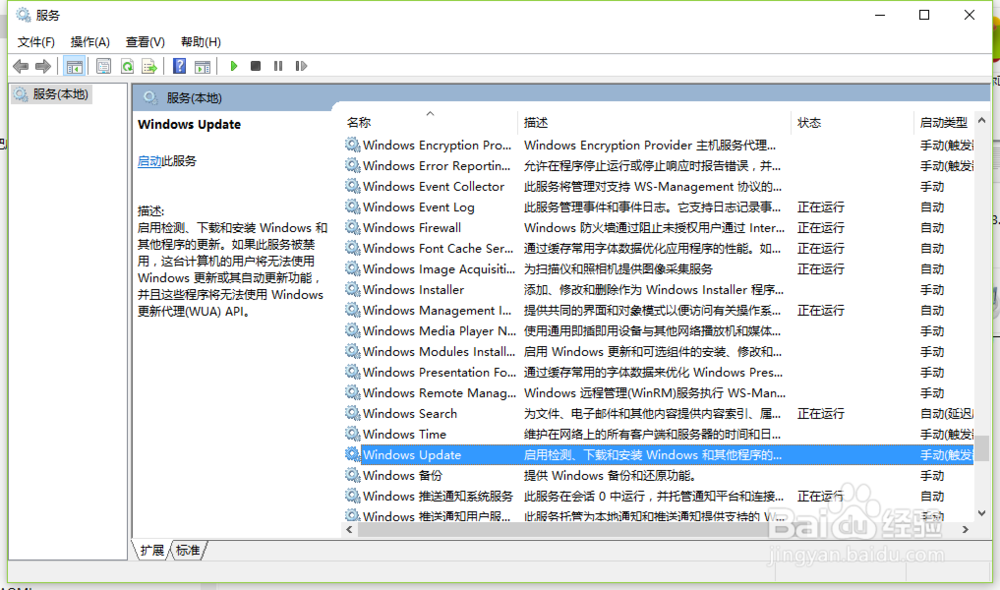Click the Forward arrow toolbar icon
This screenshot has height=590, width=1000.
click(43, 66)
